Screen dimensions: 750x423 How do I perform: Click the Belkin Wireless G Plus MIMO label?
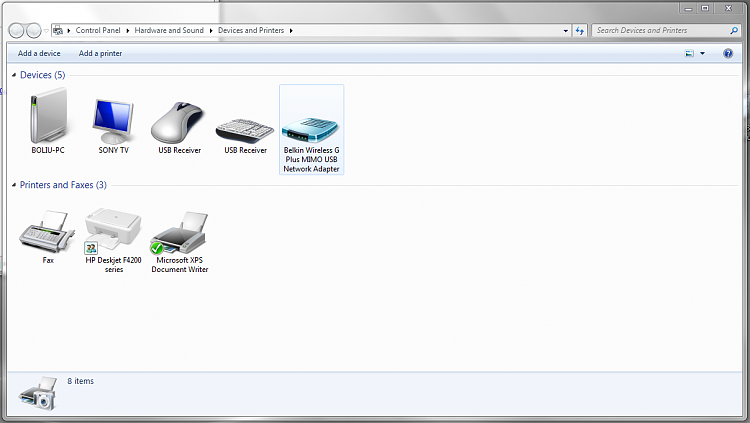311,159
